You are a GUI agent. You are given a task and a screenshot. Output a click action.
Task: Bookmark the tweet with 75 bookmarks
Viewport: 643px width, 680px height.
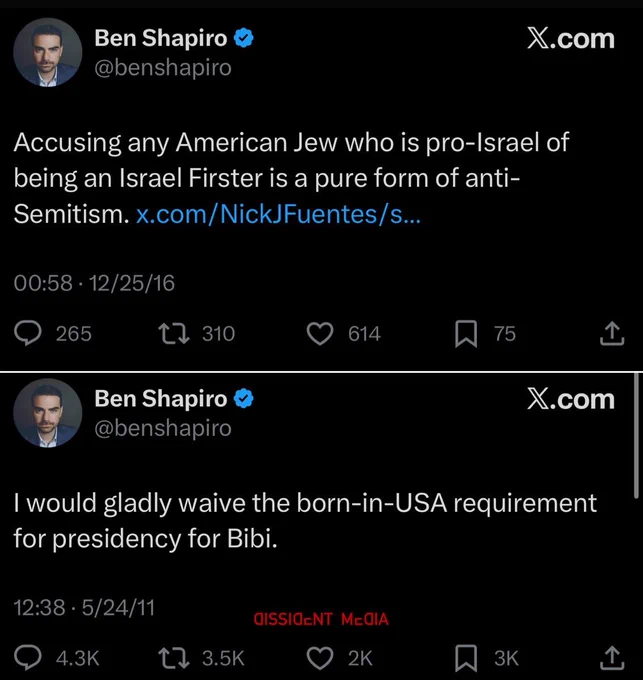[x=465, y=334]
